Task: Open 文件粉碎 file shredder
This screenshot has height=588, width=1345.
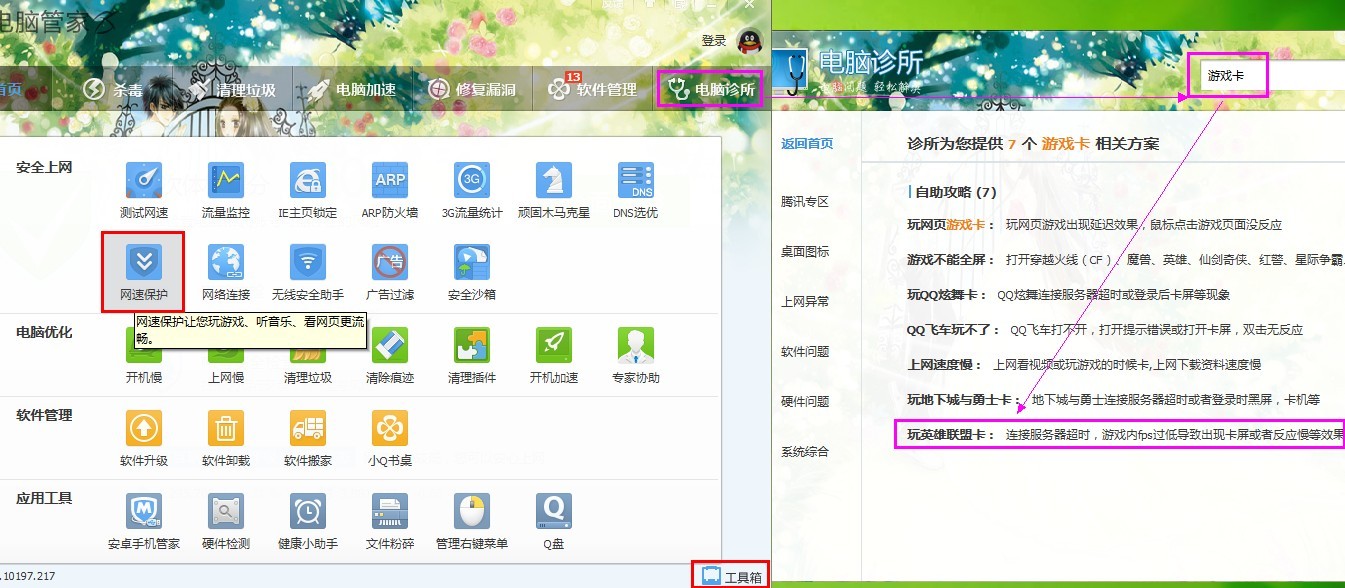Action: (x=390, y=522)
